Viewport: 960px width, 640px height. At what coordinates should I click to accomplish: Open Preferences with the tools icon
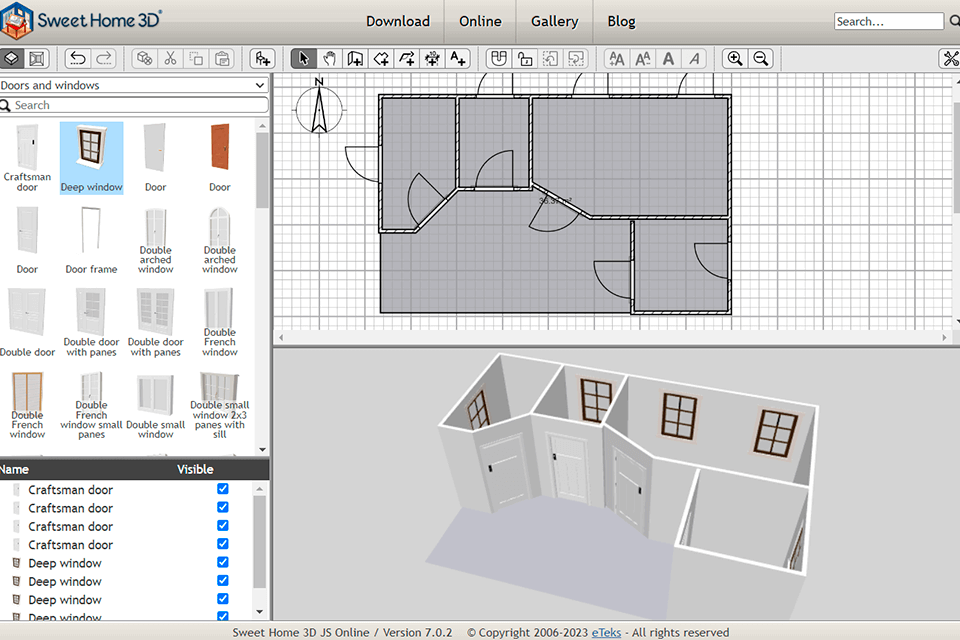pos(950,59)
